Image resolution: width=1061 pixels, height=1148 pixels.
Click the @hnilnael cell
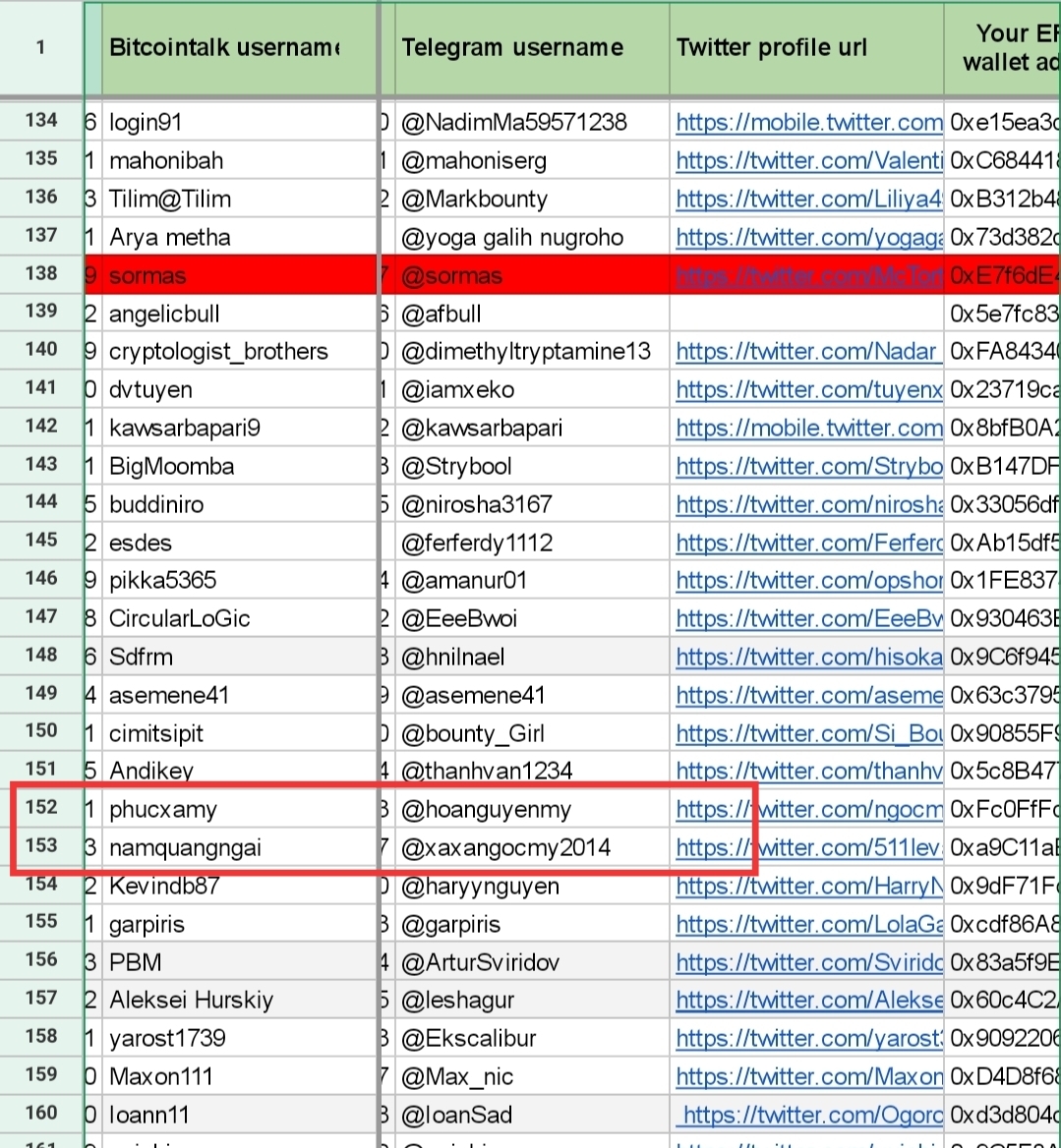point(532,657)
